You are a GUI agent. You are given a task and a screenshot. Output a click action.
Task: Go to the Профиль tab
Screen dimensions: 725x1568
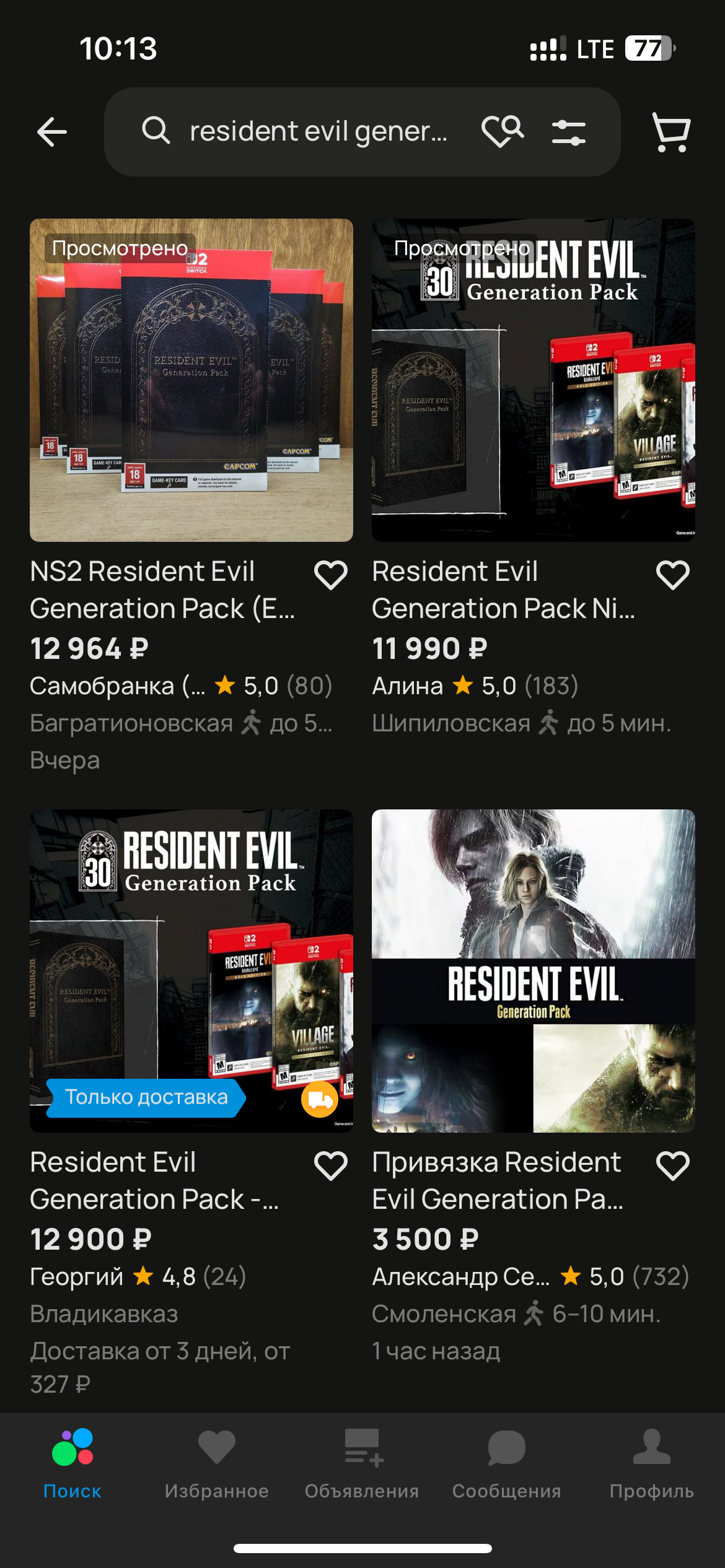point(652,1465)
